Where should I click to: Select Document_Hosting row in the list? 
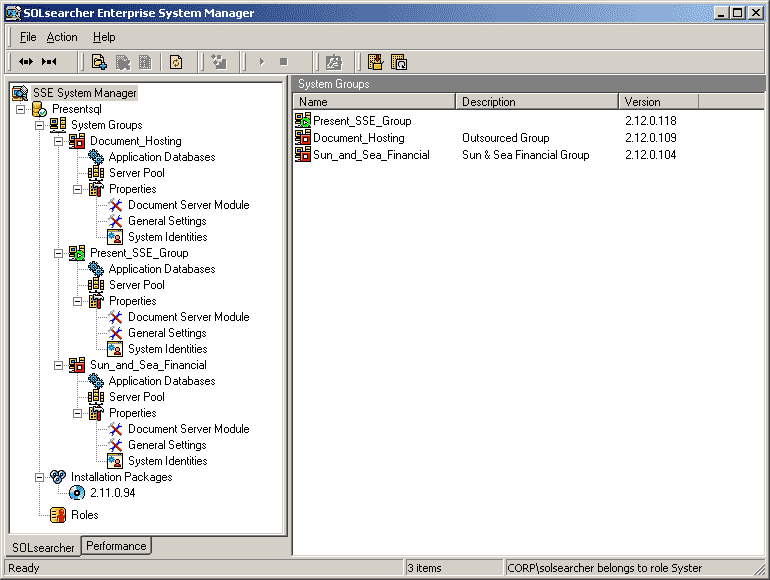(x=358, y=138)
